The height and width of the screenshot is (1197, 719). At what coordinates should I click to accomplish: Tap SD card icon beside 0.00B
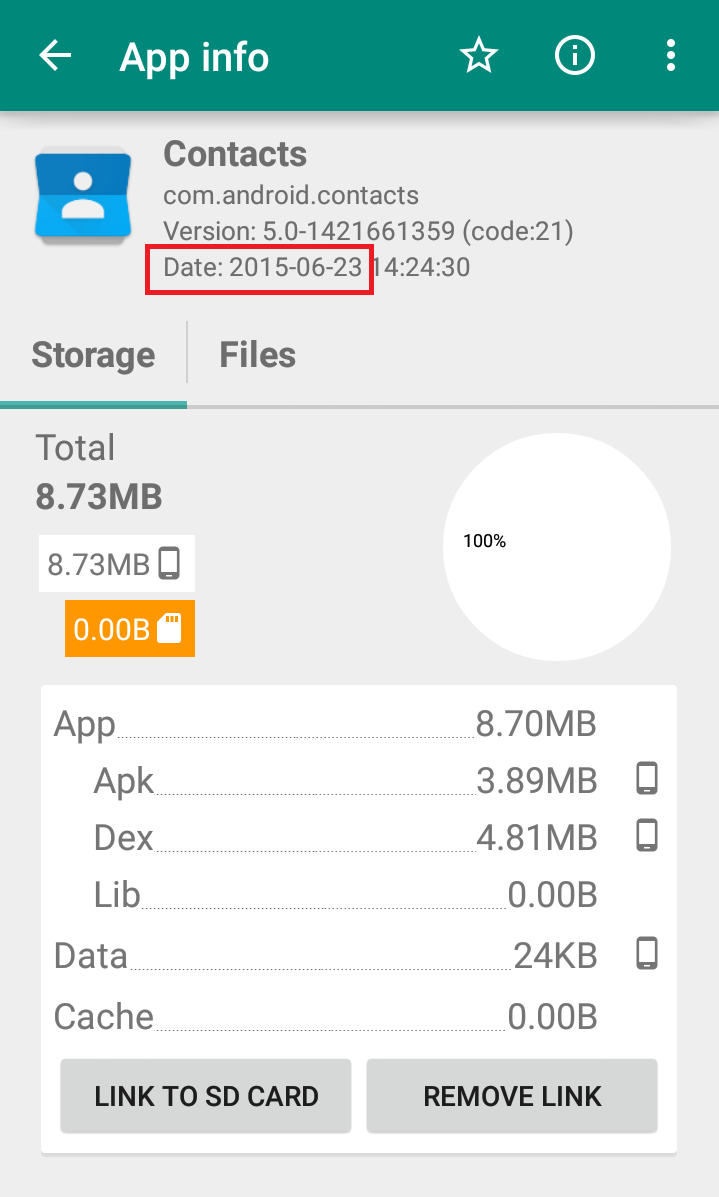point(170,629)
